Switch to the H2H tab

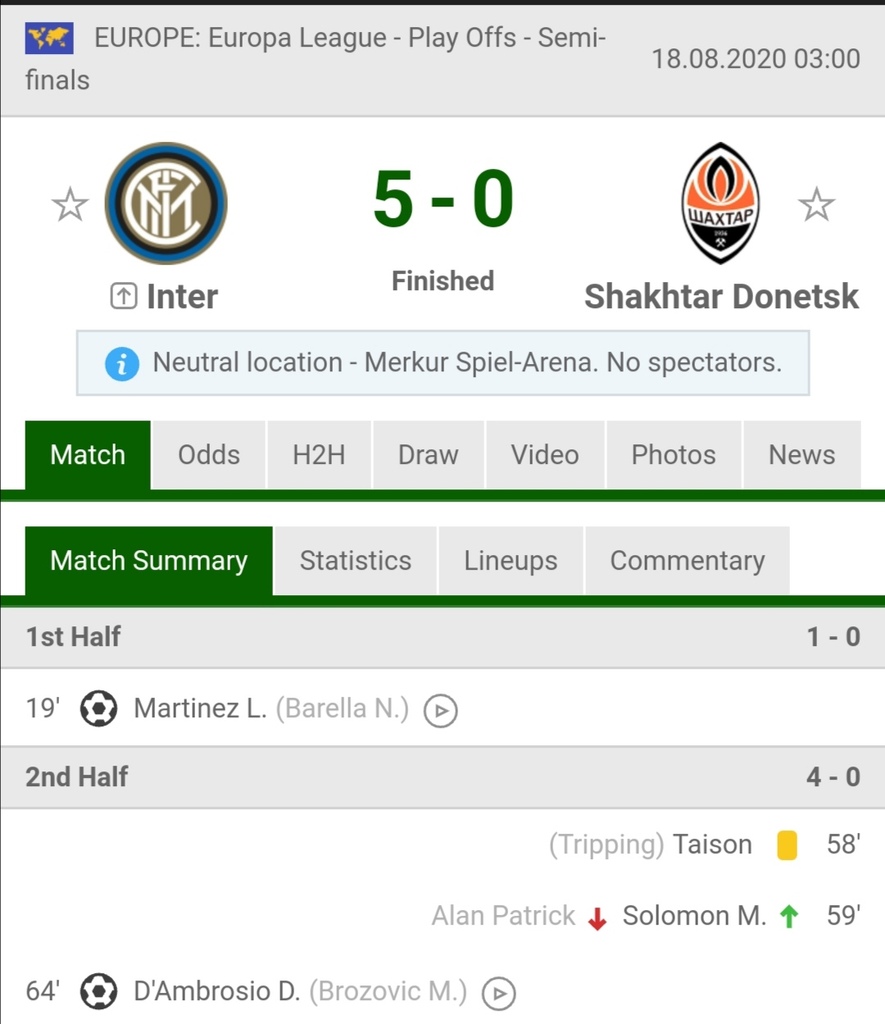[x=319, y=455]
